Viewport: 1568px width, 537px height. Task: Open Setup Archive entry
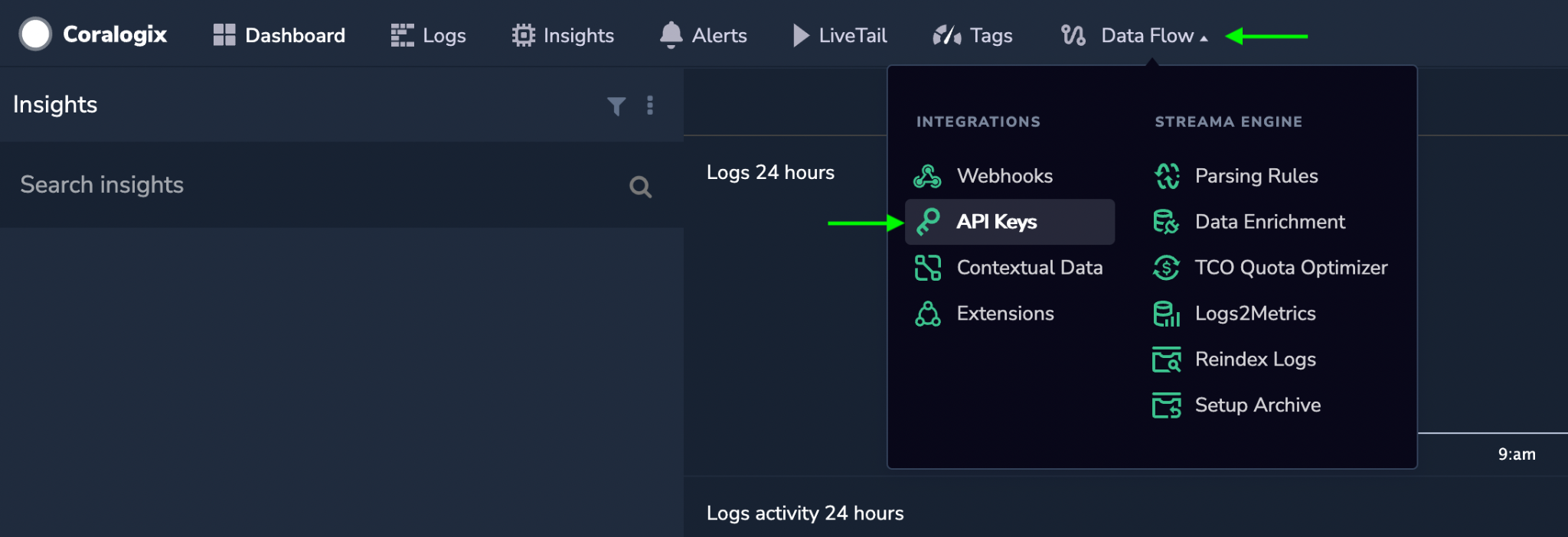tap(1258, 405)
